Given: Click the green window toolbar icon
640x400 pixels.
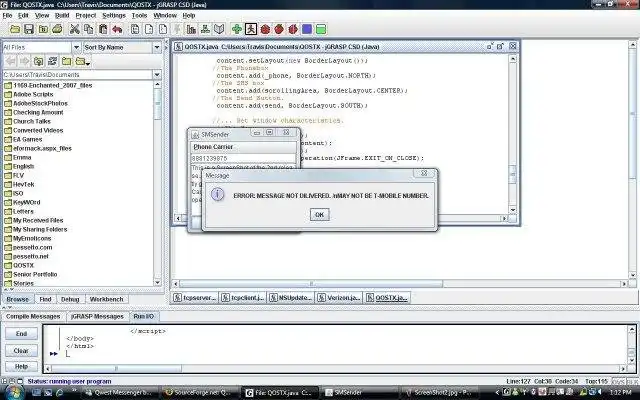Looking at the screenshot, I should tap(321, 29).
